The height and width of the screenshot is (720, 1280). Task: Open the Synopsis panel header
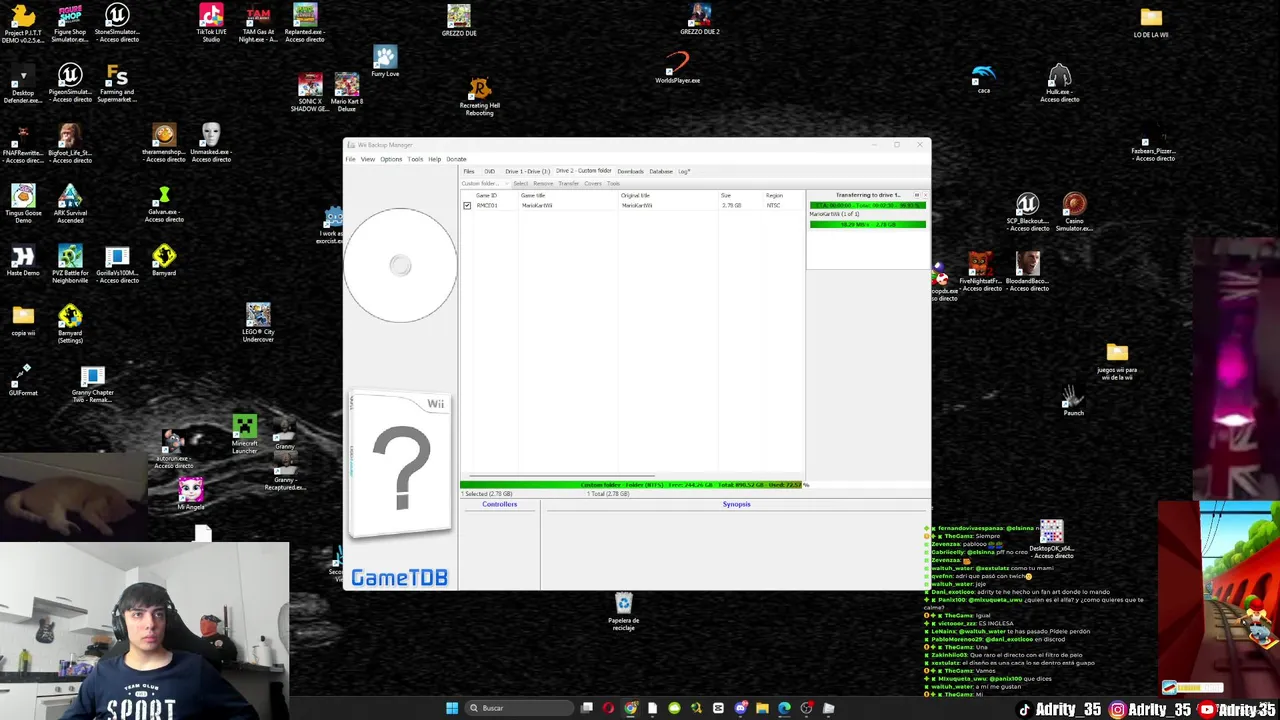[x=736, y=504]
